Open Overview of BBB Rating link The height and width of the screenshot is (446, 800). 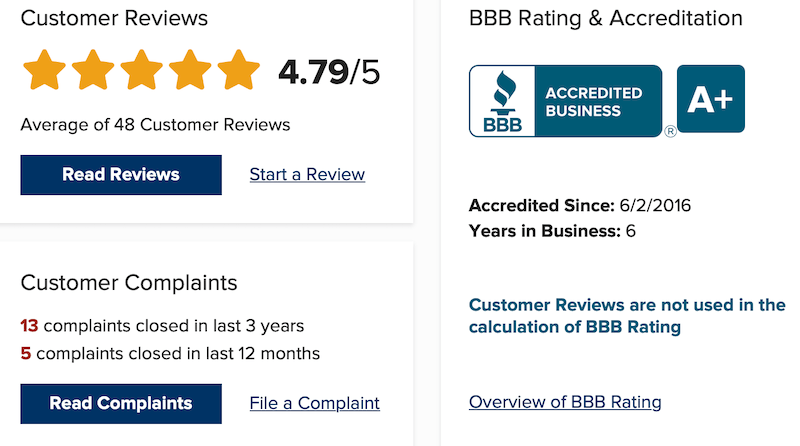565,402
